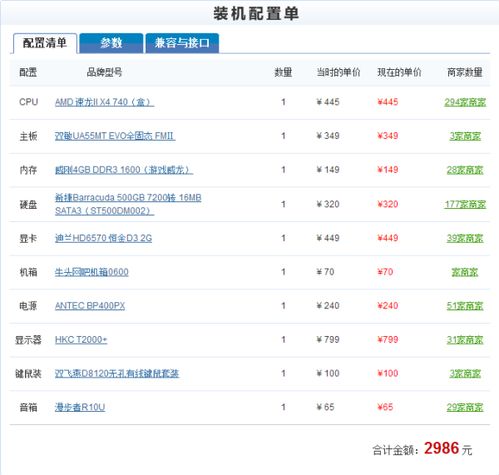This screenshot has height=475, width=499.
Task: View the 31家商家 link in the 显示器 row
Action: pos(465,340)
